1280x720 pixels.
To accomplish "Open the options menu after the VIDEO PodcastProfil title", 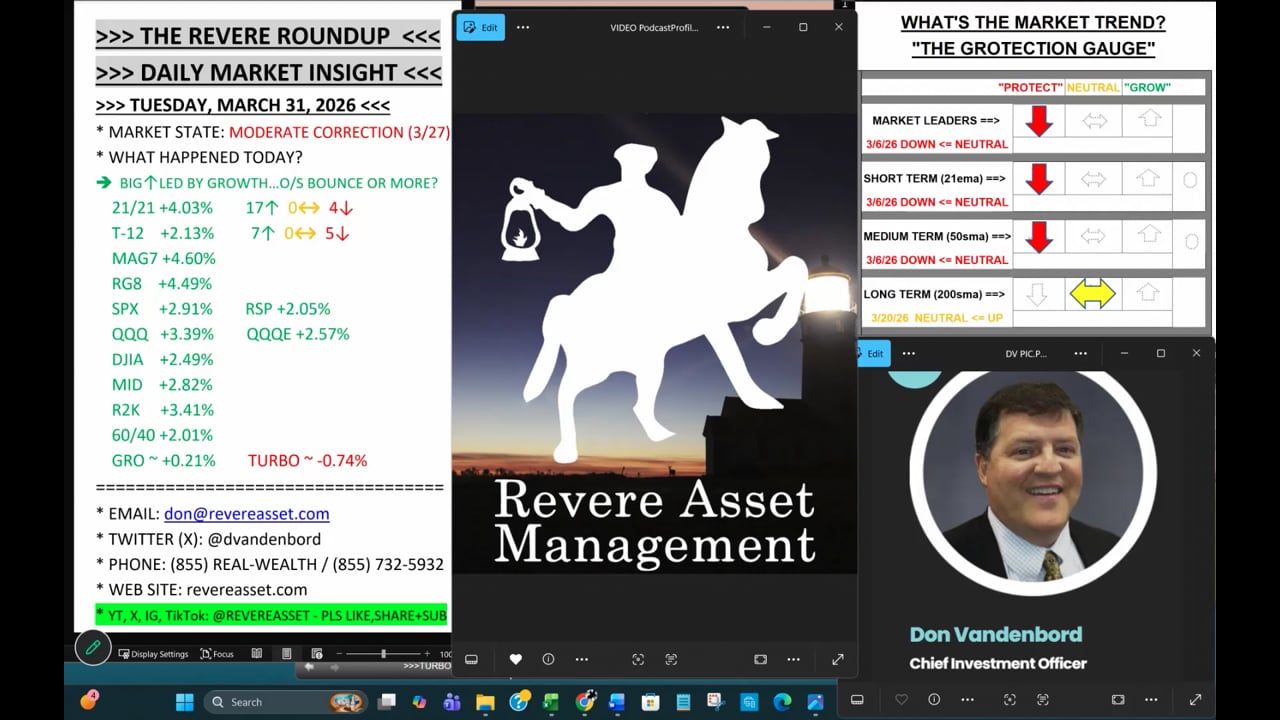I will tap(723, 27).
